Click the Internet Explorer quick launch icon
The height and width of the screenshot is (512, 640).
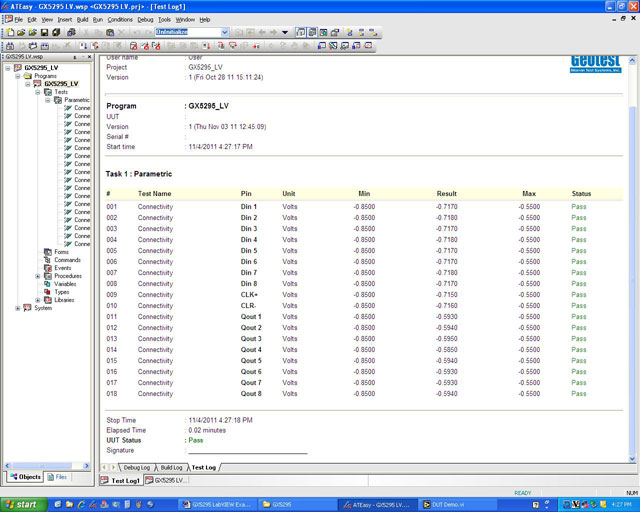click(x=82, y=505)
